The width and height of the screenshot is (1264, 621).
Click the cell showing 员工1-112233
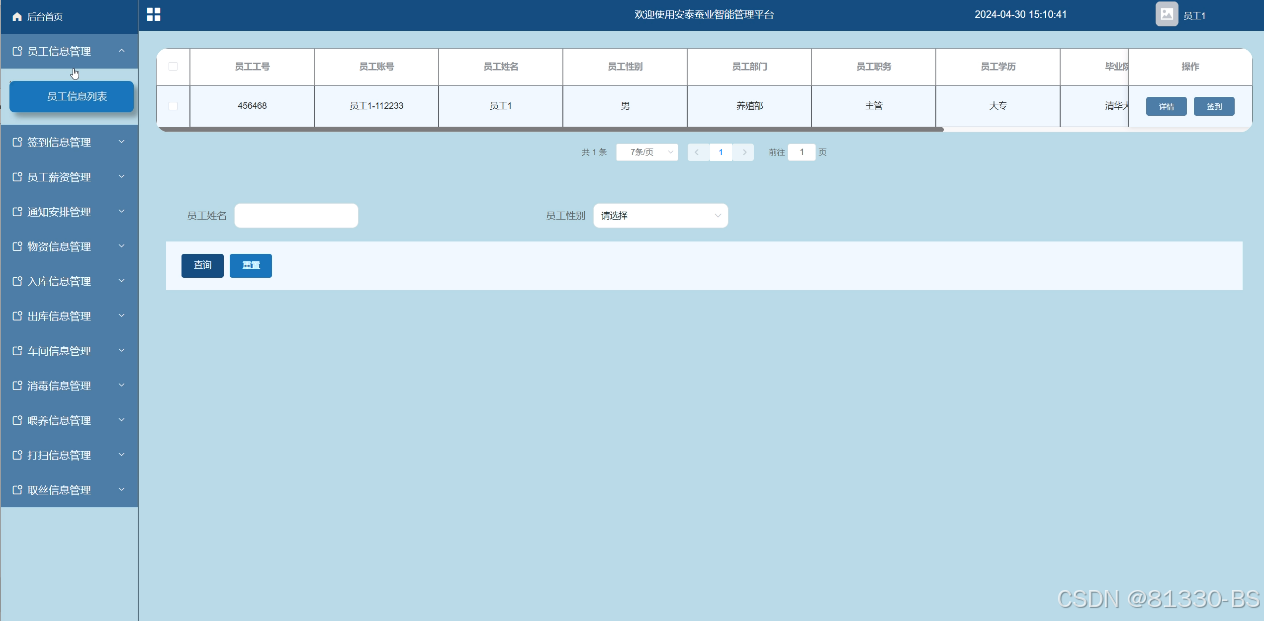click(376, 106)
